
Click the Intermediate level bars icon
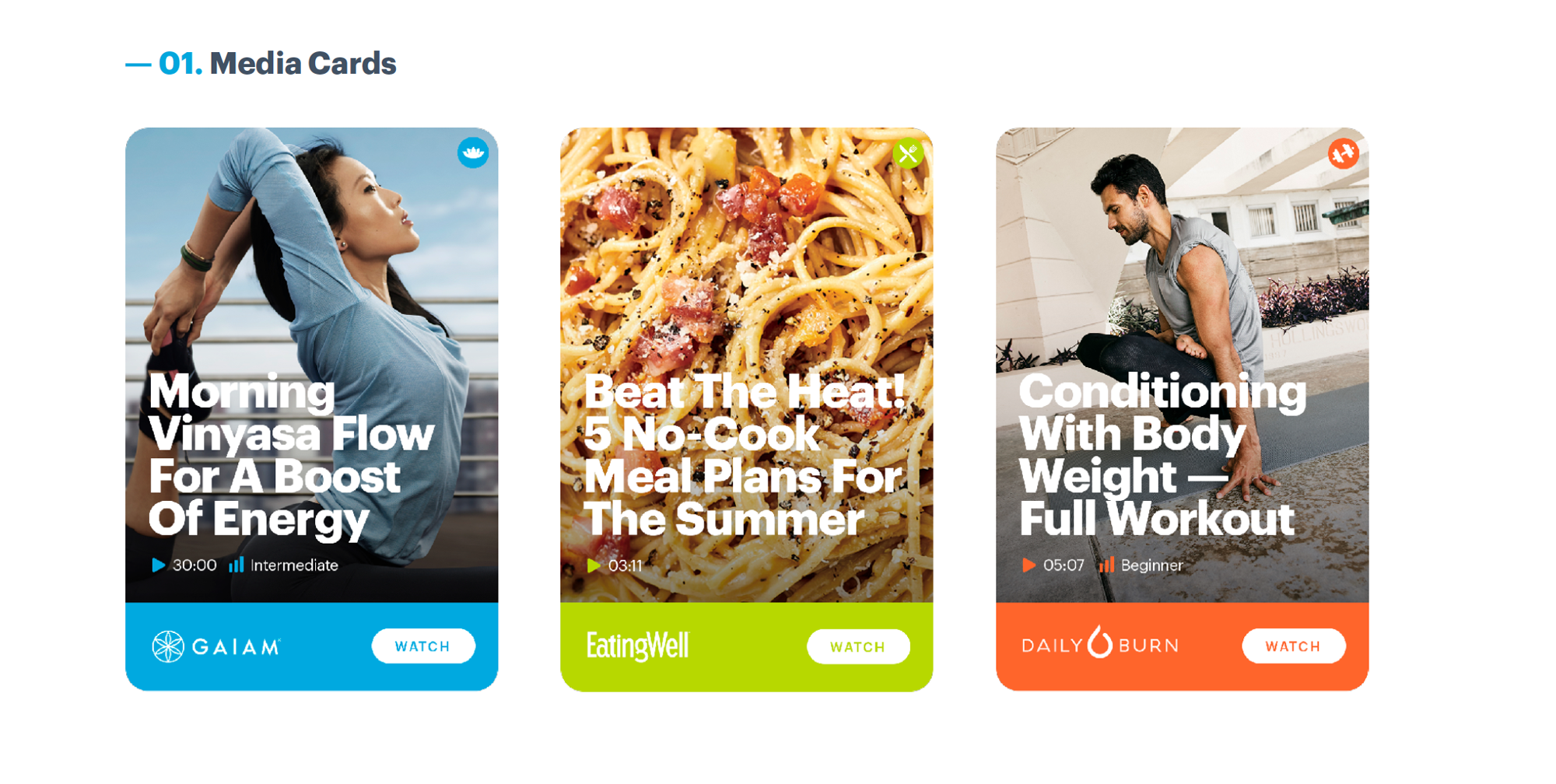coord(236,565)
